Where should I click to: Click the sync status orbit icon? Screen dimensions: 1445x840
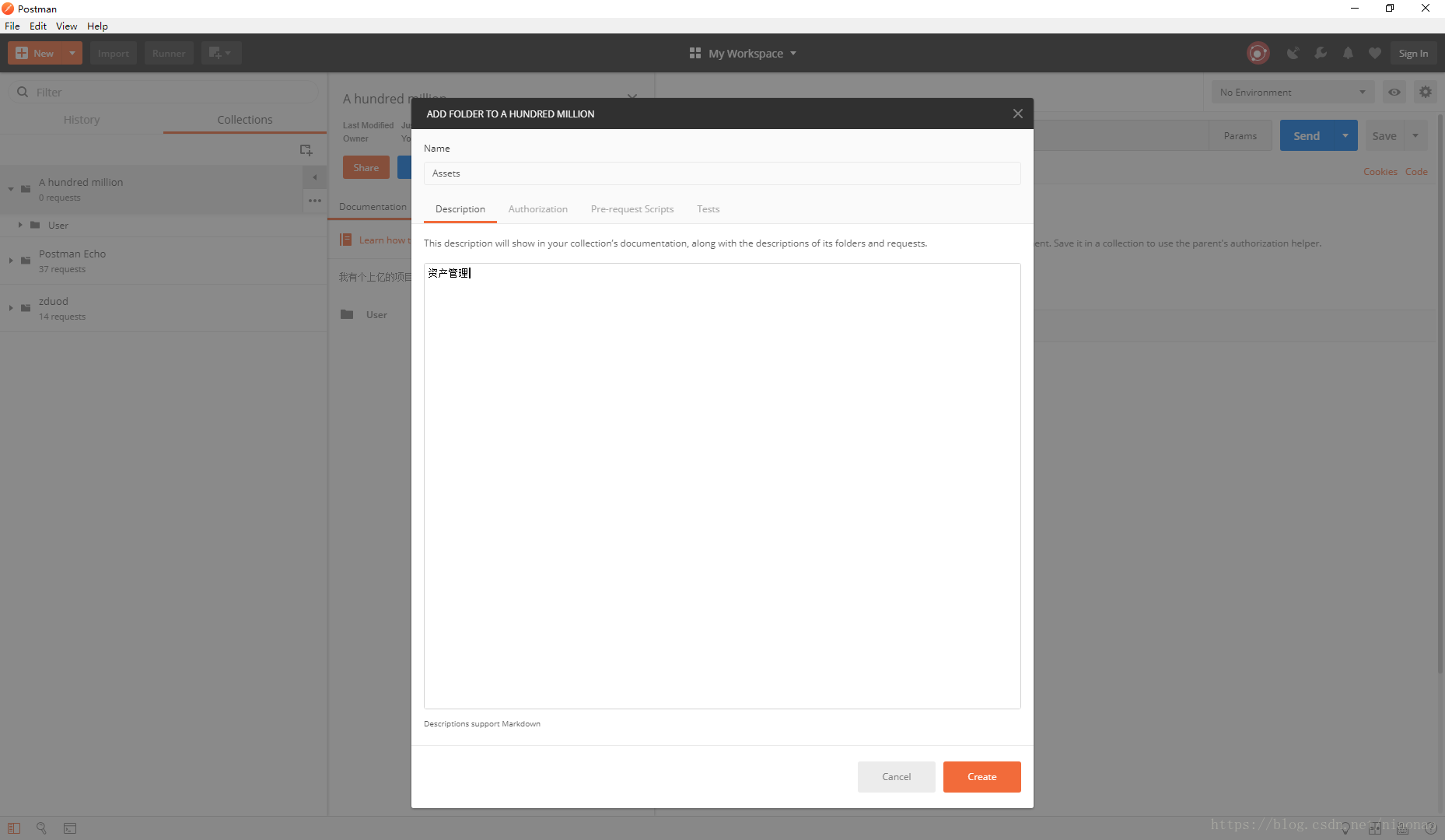click(x=1258, y=53)
